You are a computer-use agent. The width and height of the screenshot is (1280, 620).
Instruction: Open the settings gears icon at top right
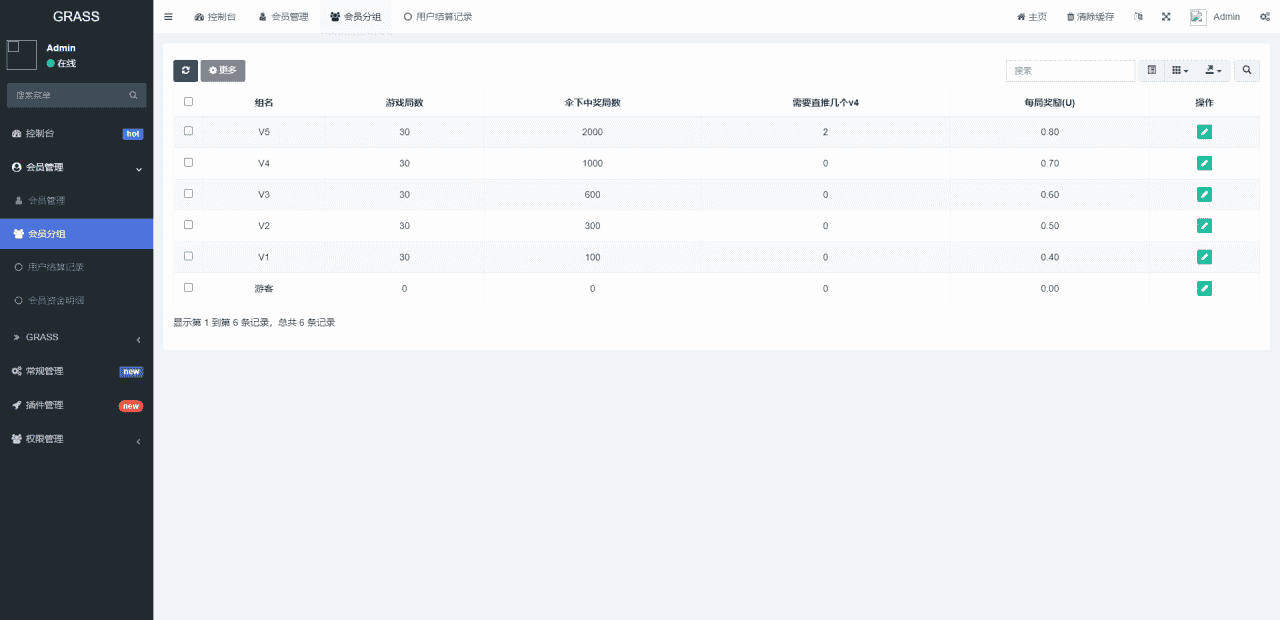(1264, 17)
